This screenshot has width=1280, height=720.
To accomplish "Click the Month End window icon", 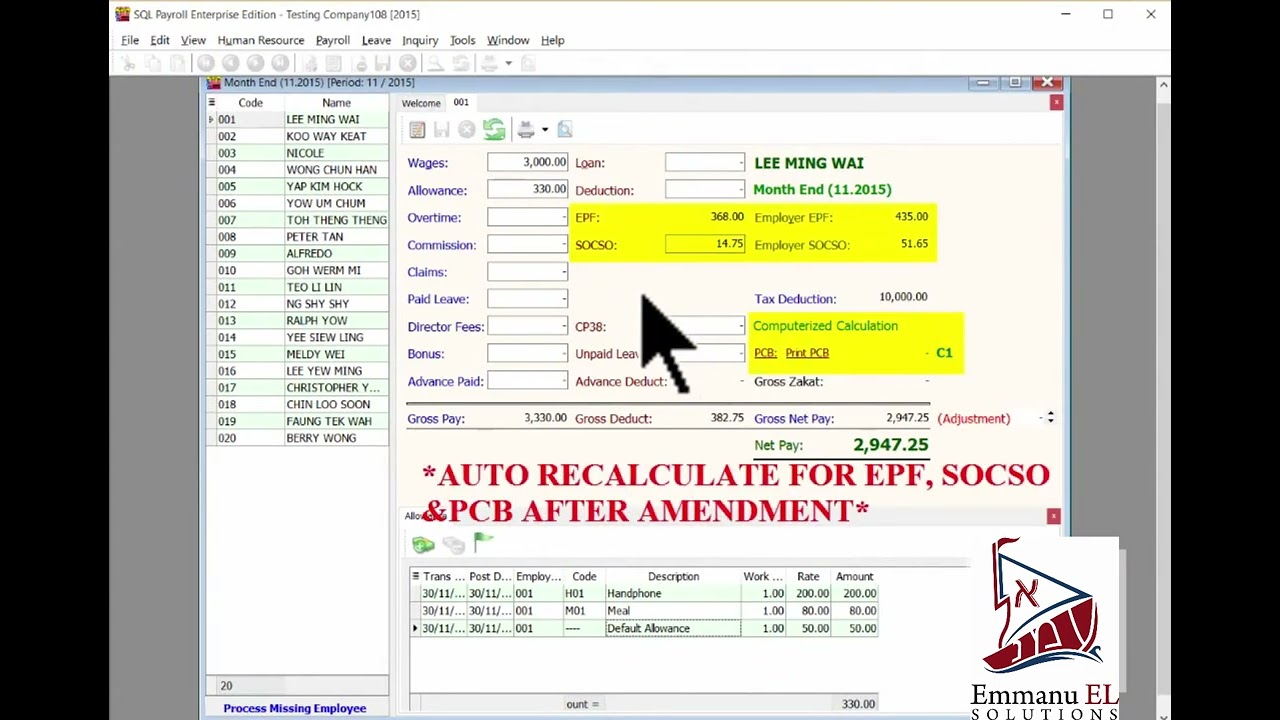I will (213, 82).
